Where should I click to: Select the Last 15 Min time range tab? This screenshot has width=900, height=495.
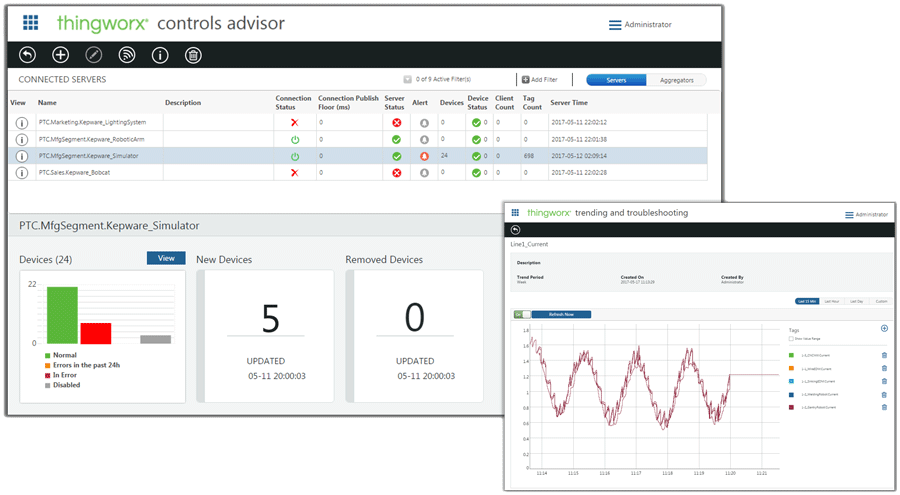807,301
